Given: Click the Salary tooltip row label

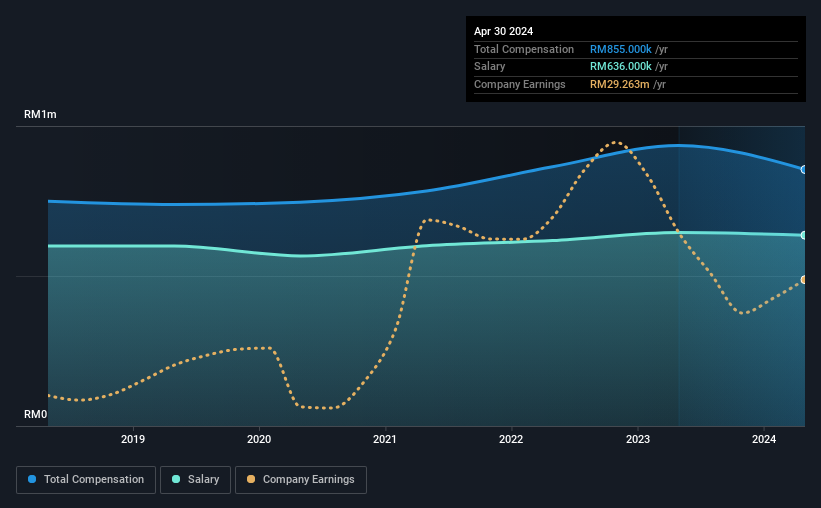Looking at the screenshot, I should point(490,67).
